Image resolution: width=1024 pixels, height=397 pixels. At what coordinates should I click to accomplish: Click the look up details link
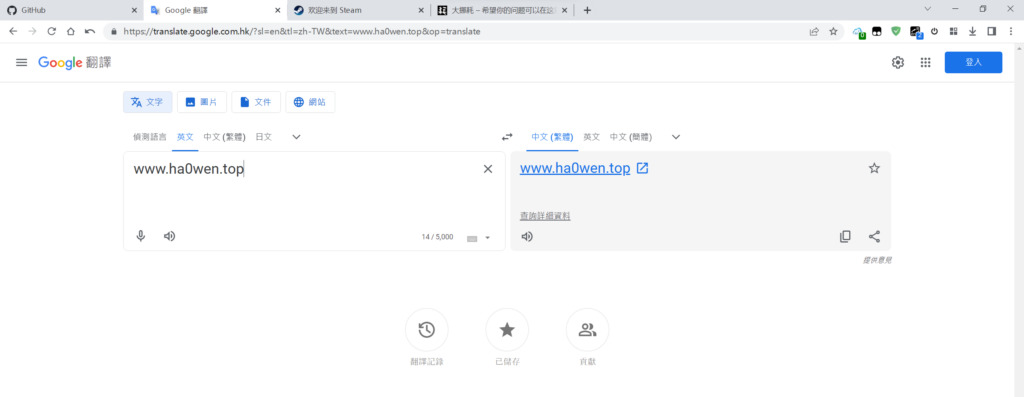point(545,216)
